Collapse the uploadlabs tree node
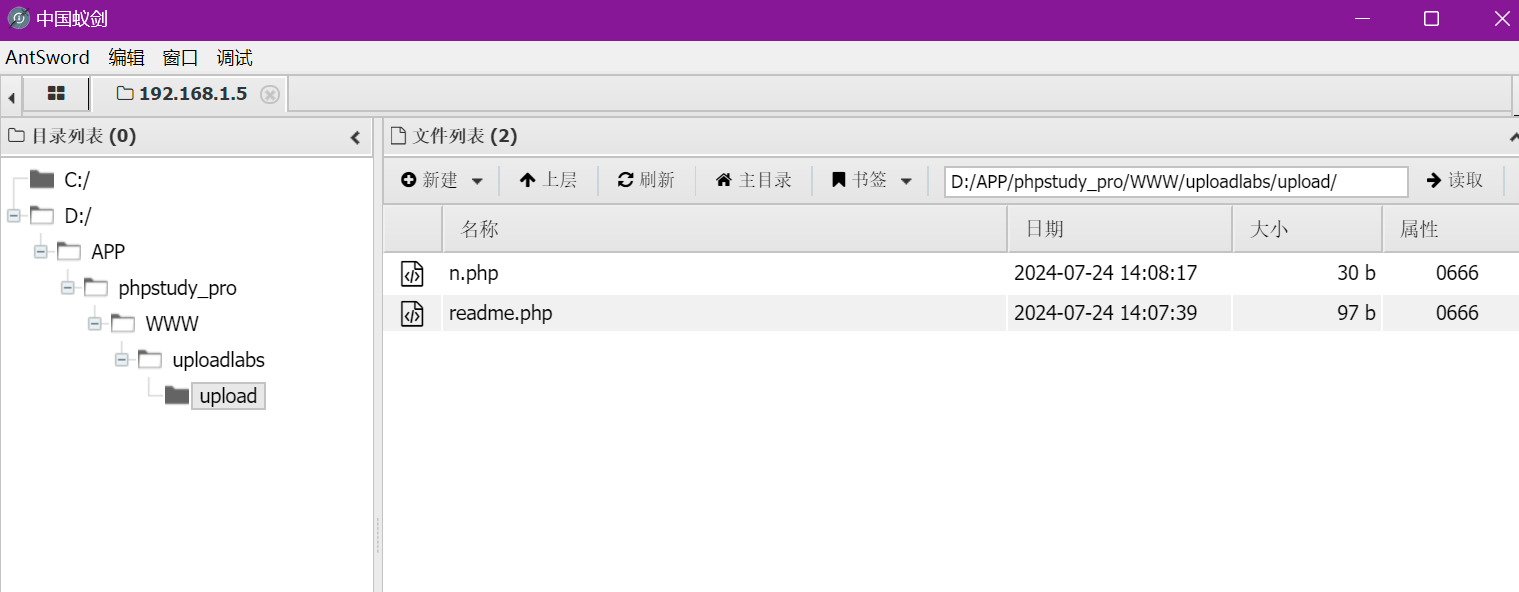The width and height of the screenshot is (1519, 592). pyautogui.click(x=120, y=359)
